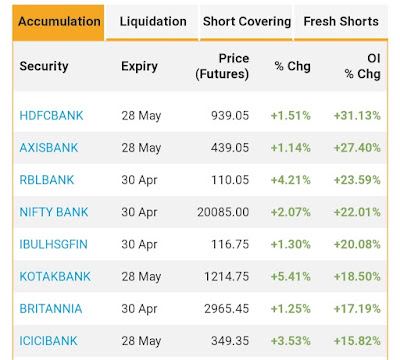Open the RBLBANK security link
Viewport: 400px width, 360px height.
(47, 180)
